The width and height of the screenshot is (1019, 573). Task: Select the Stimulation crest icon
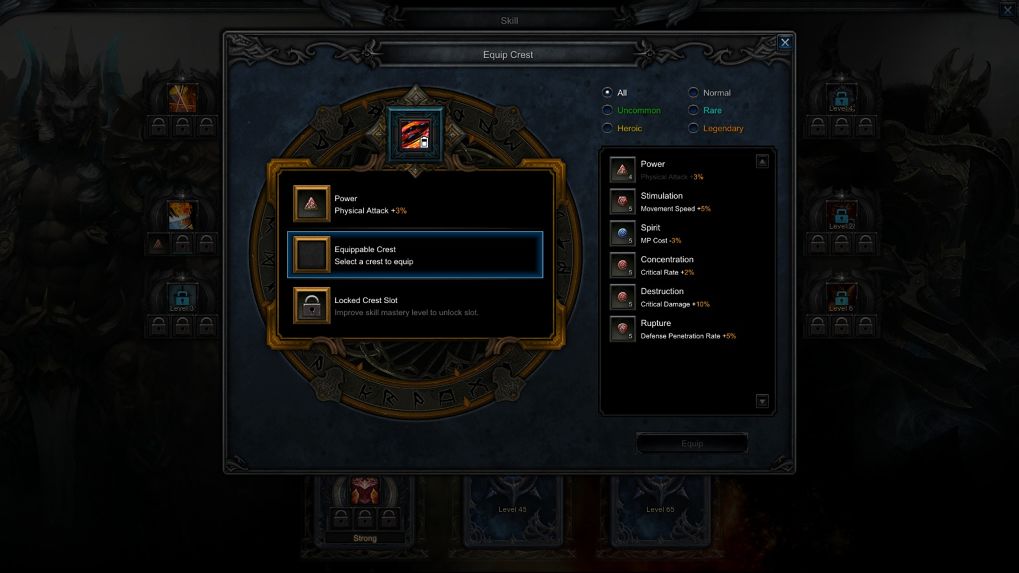point(622,201)
